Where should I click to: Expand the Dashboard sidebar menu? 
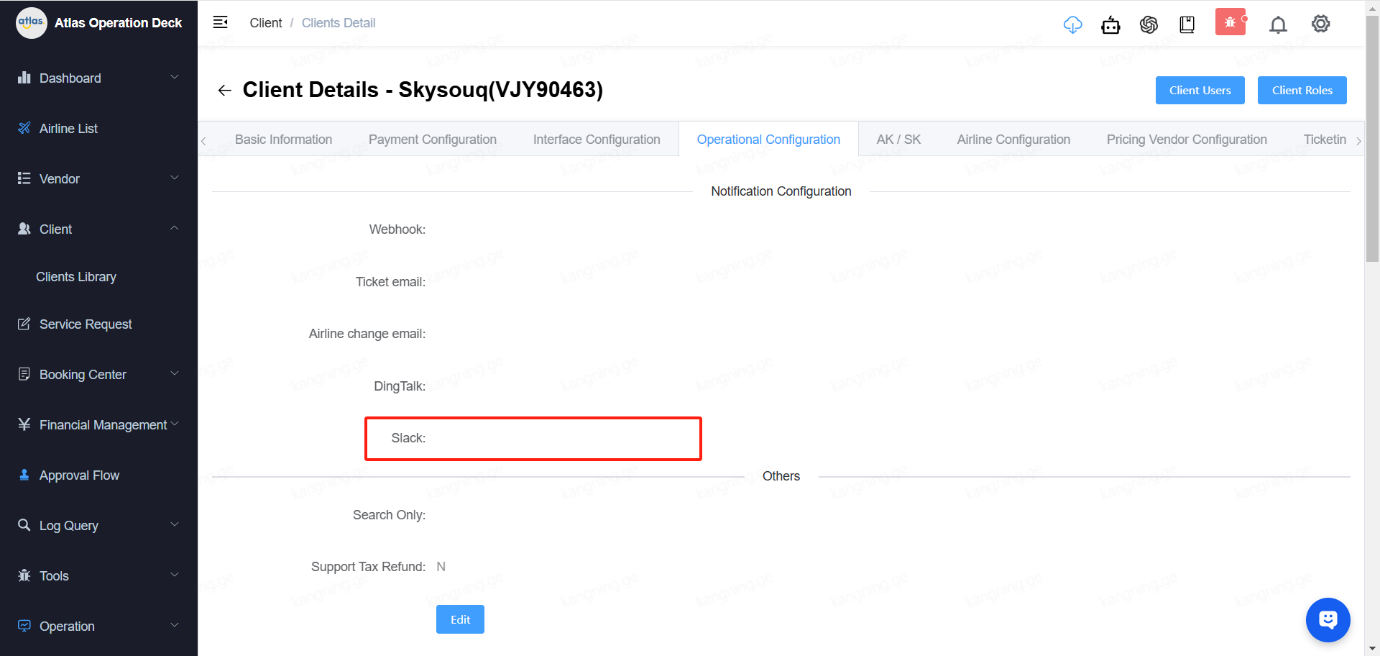pos(98,78)
